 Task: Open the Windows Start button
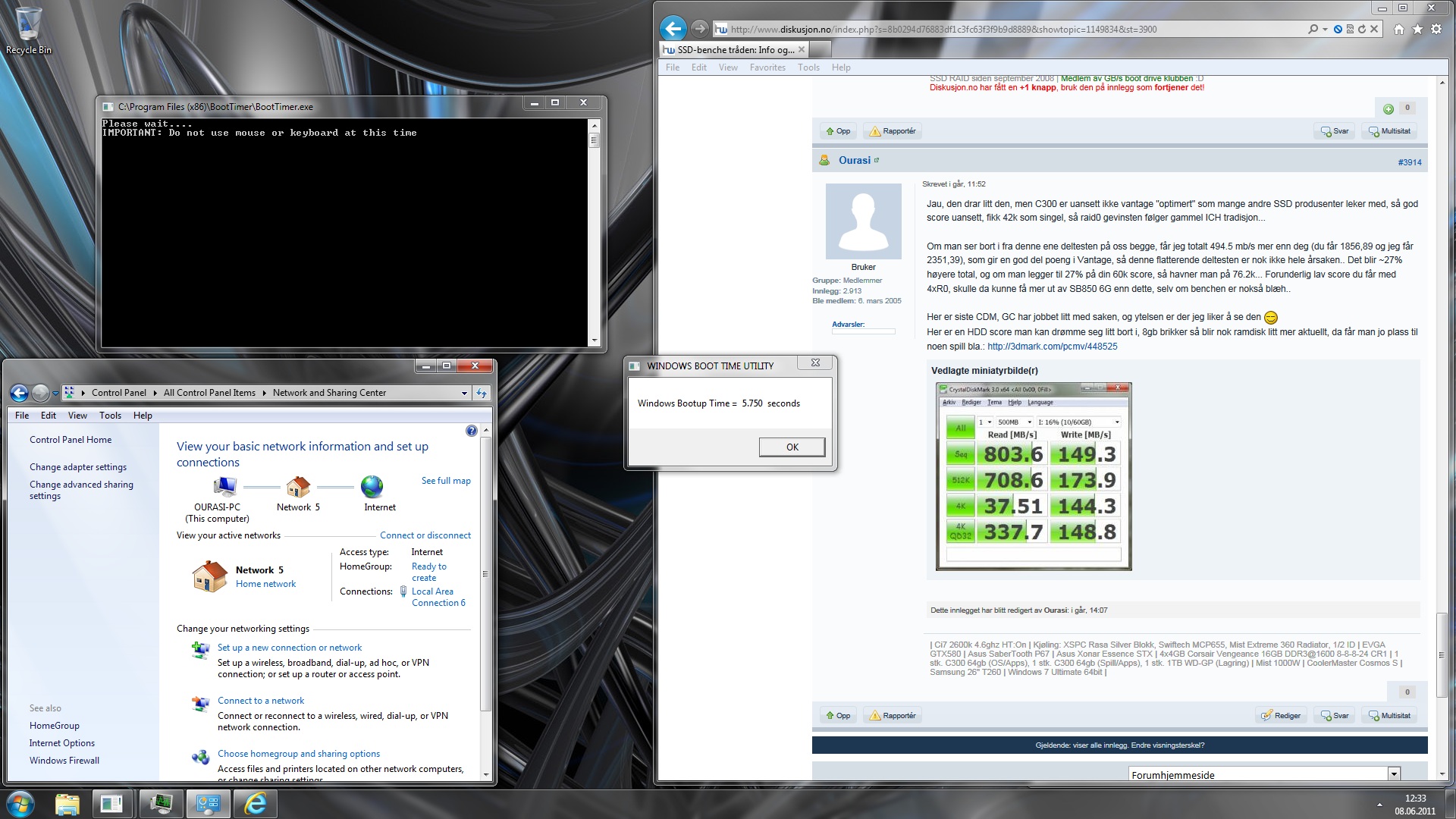coord(20,803)
